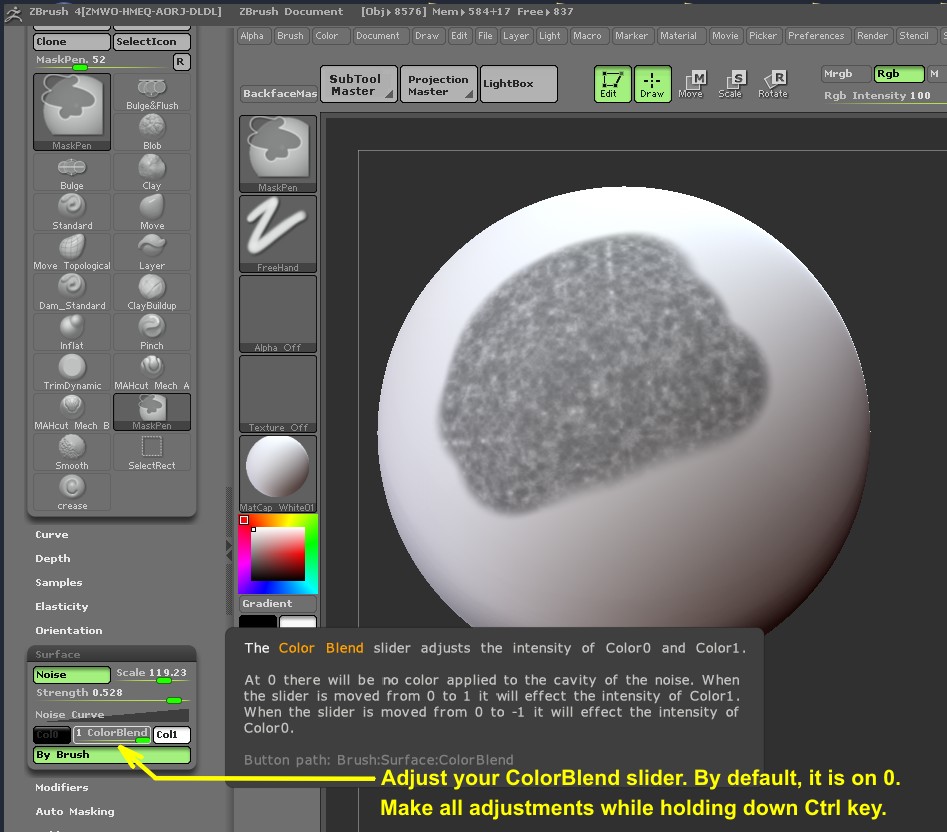This screenshot has width=947, height=832.
Task: Select the MAHcut Mech B brush
Action: tap(72, 412)
